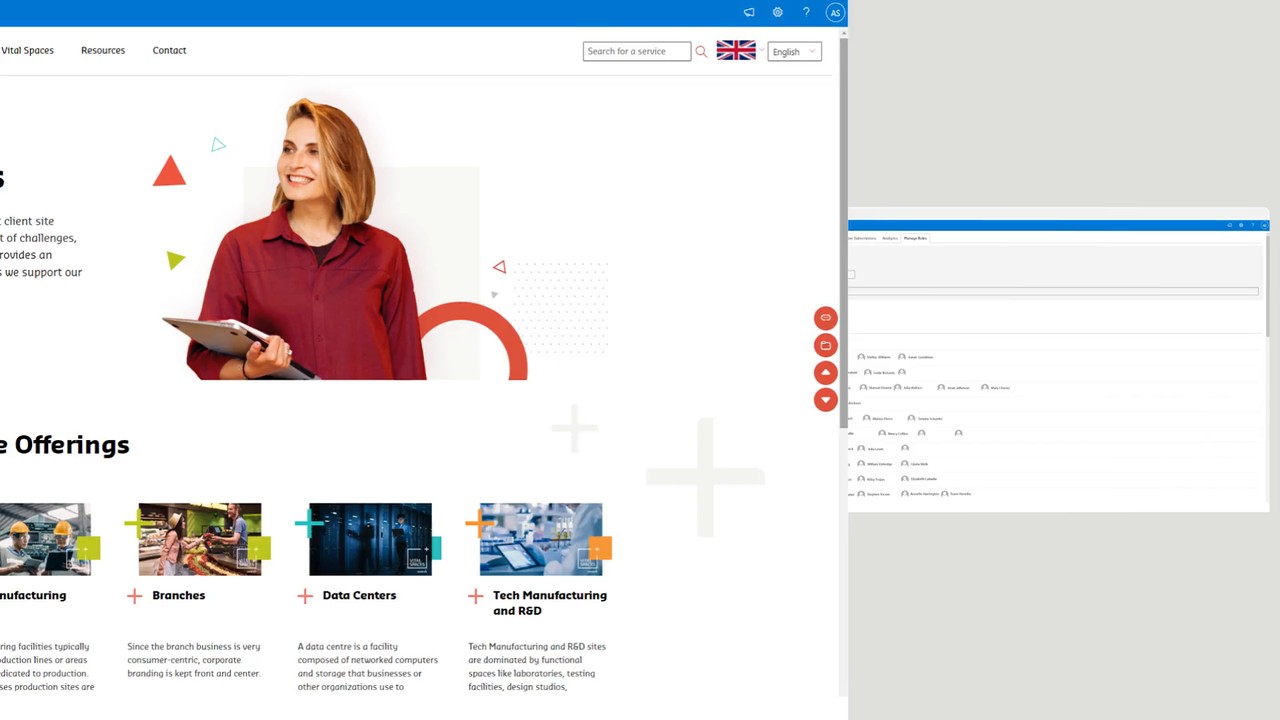Open the announcements megaphone icon

(x=749, y=12)
